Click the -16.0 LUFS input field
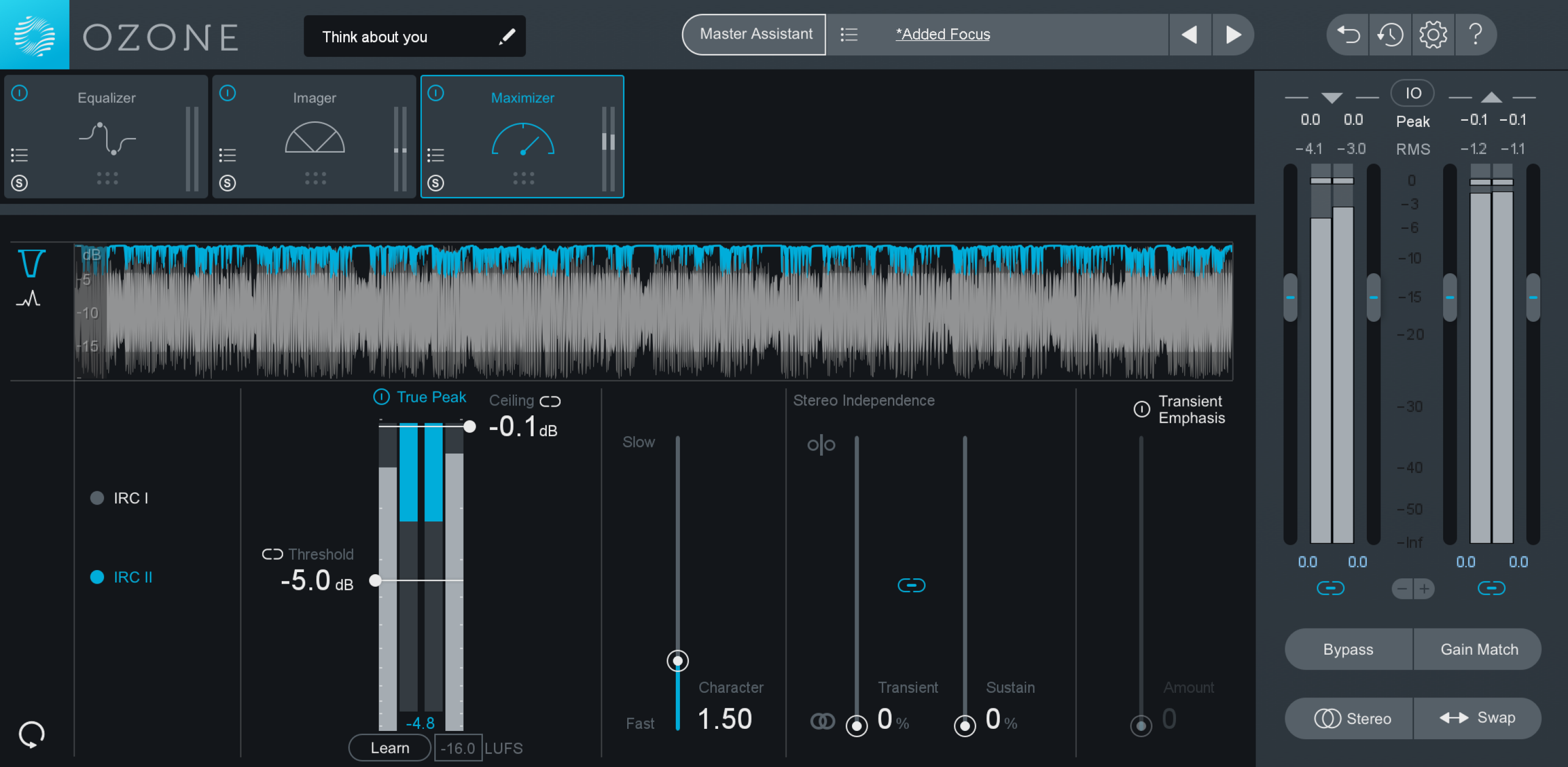1568x767 pixels. pyautogui.click(x=458, y=748)
